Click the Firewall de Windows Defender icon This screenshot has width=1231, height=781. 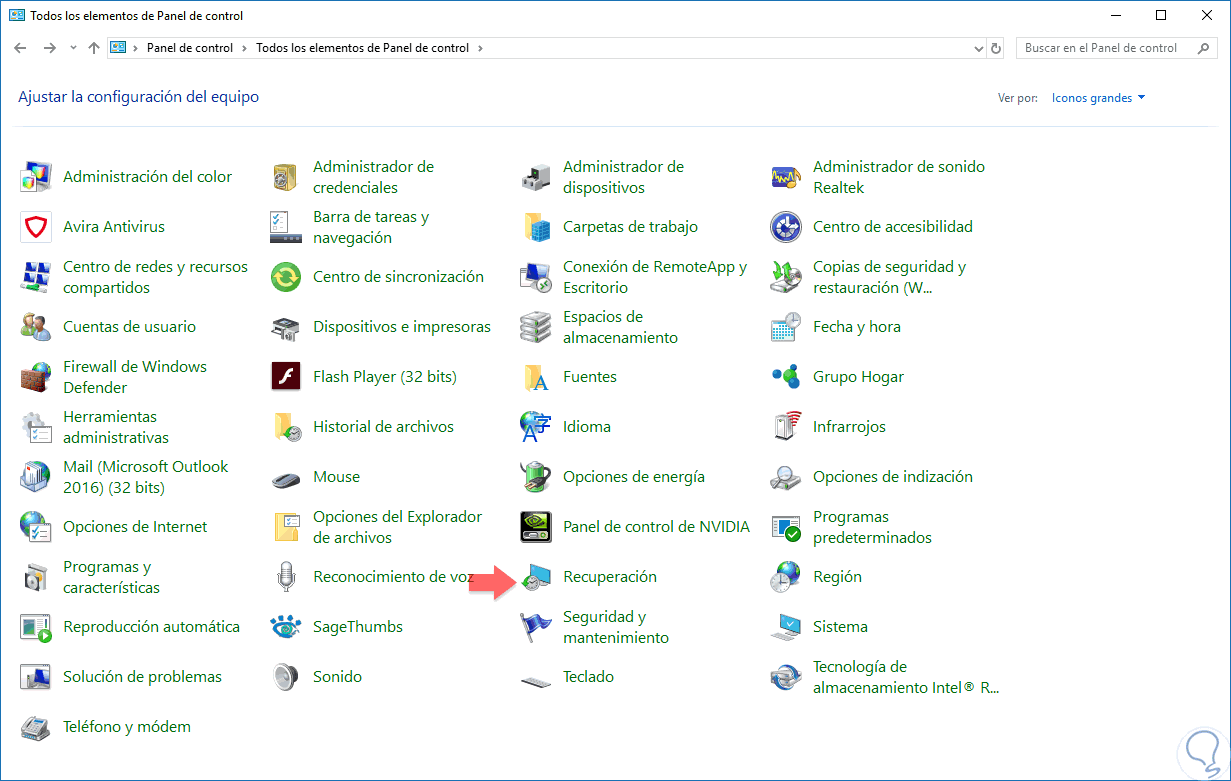click(36, 377)
